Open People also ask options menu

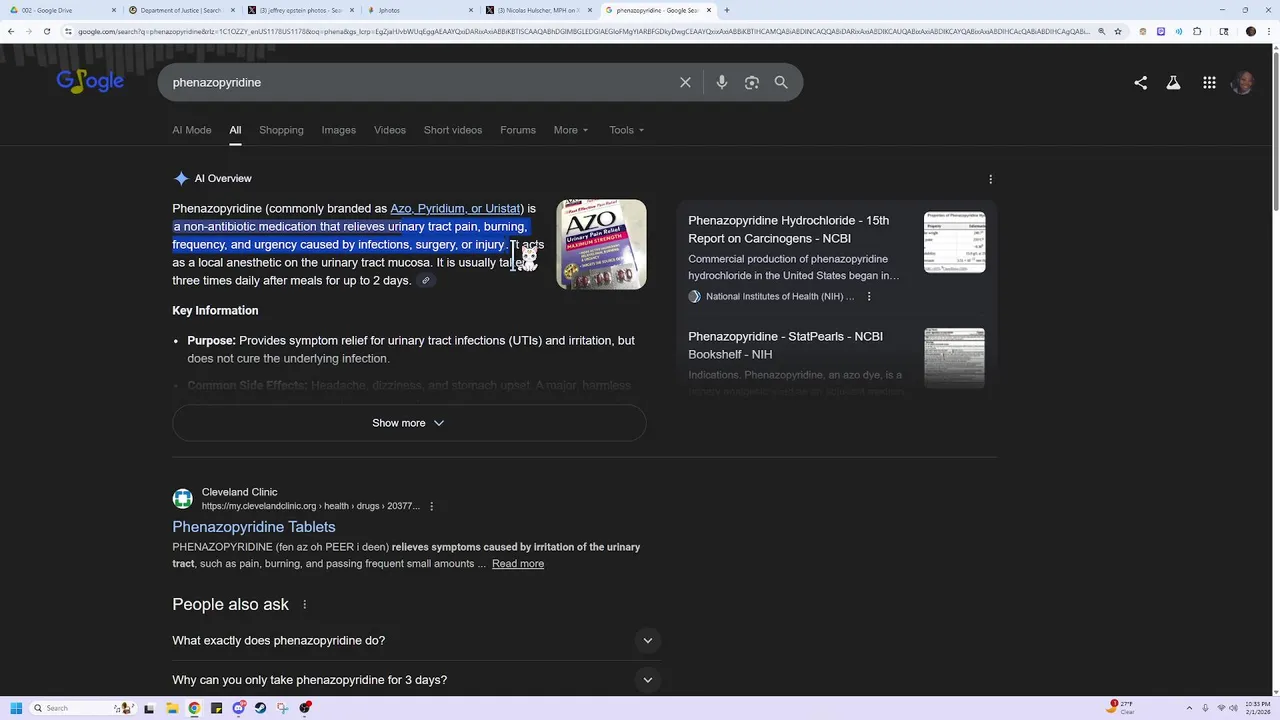click(x=305, y=604)
